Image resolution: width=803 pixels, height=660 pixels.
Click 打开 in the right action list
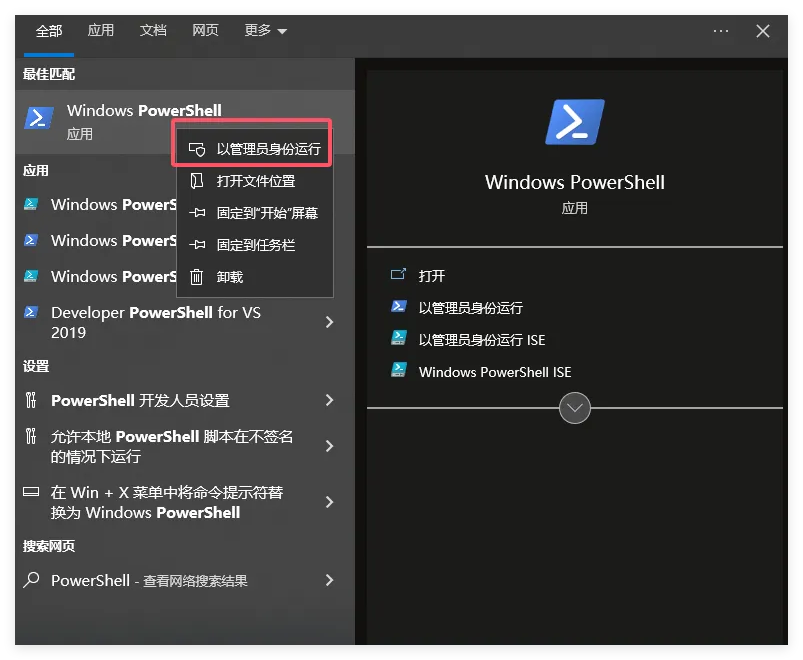(x=432, y=276)
